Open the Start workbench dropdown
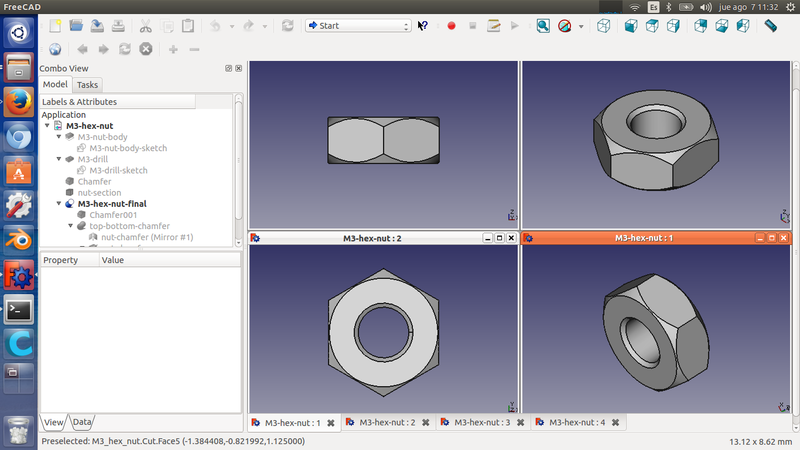Image resolution: width=800 pixels, height=450 pixels. tap(358, 25)
